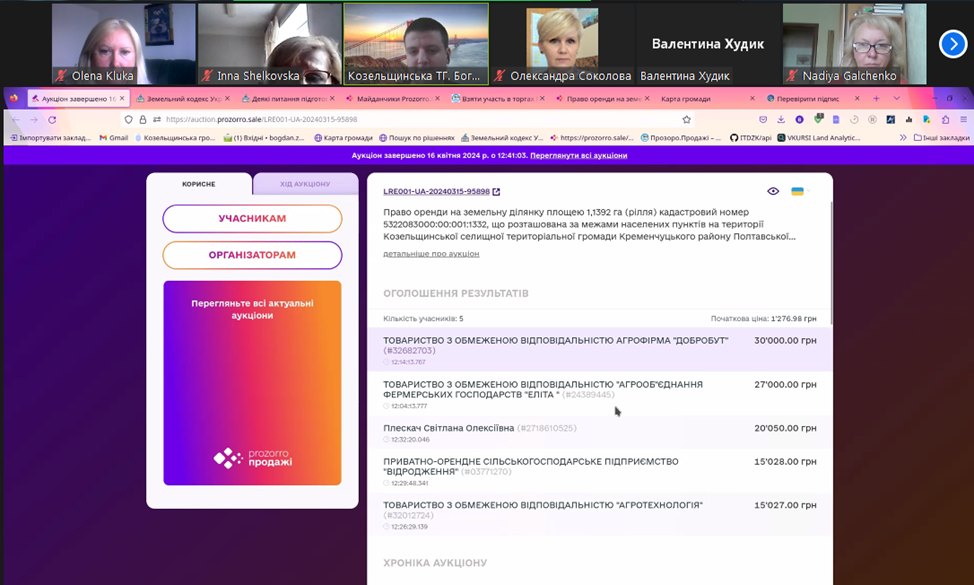974x585 pixels.
Task: Switch to the 'КОРИСНЕ' tab
Action: pos(199,184)
